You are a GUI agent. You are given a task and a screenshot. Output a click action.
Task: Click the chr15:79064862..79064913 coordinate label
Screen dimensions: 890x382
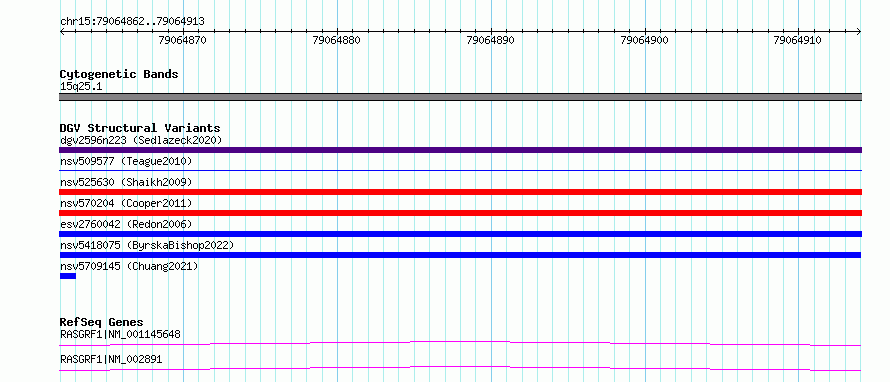[x=132, y=22]
